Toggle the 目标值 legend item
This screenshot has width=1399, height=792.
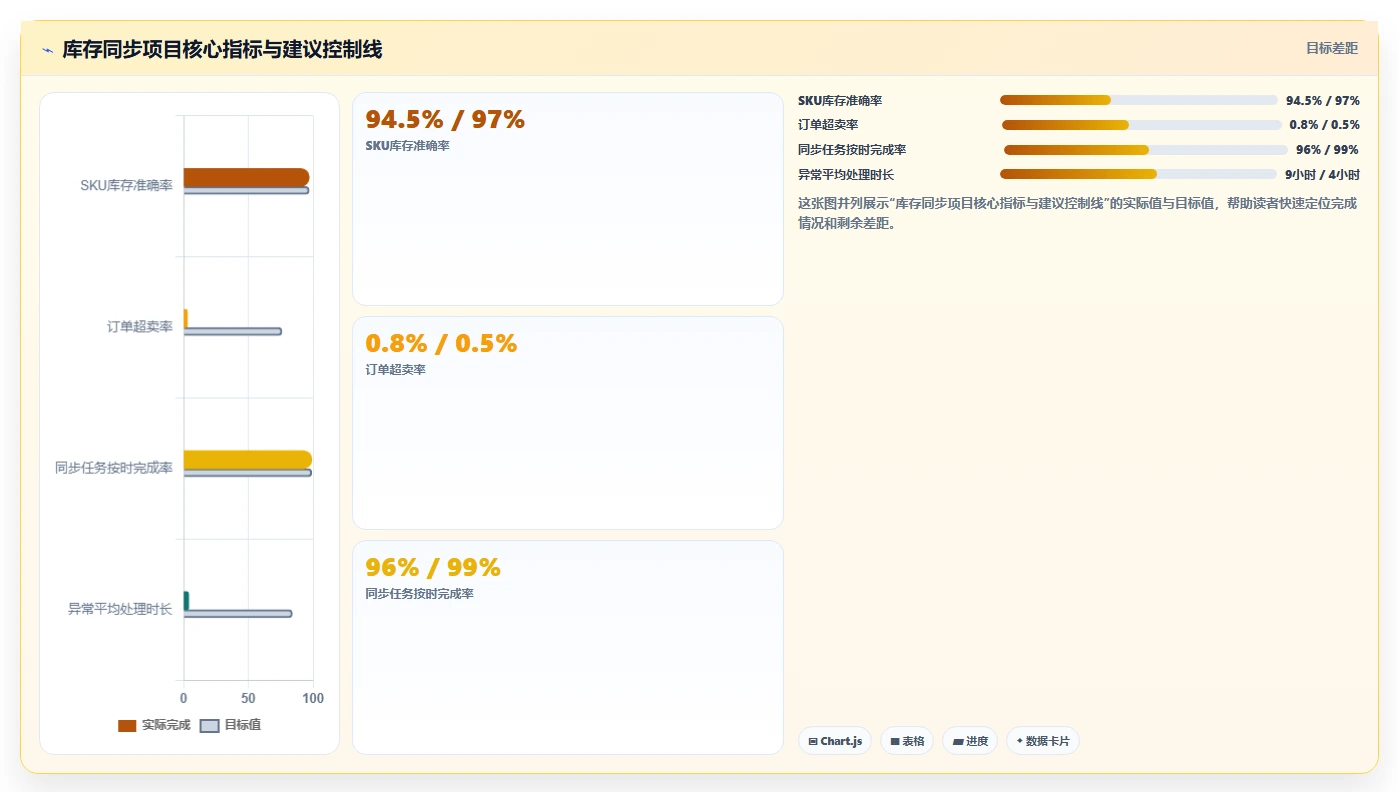(231, 725)
